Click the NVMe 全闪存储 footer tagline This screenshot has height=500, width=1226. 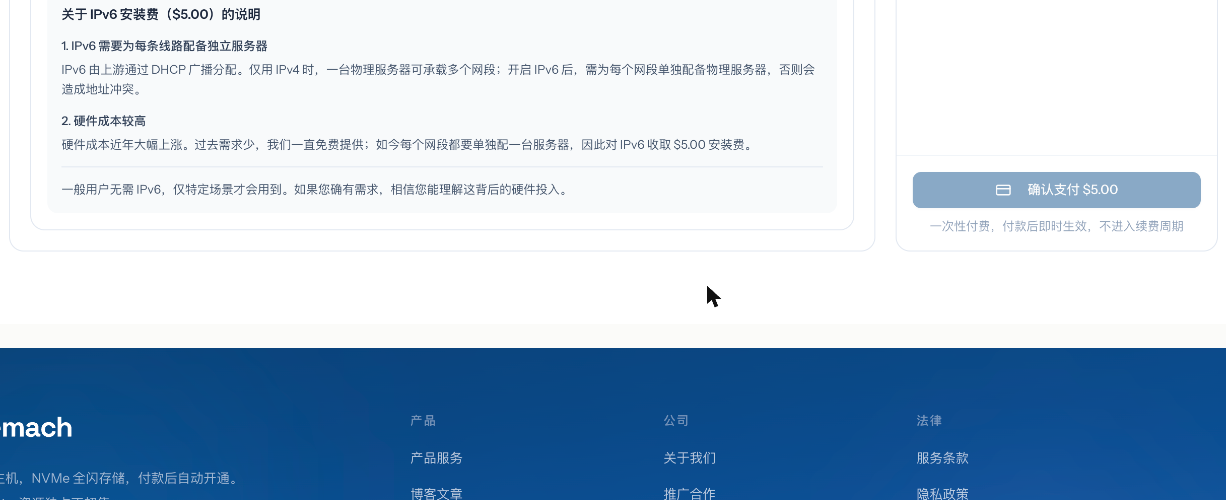119,478
